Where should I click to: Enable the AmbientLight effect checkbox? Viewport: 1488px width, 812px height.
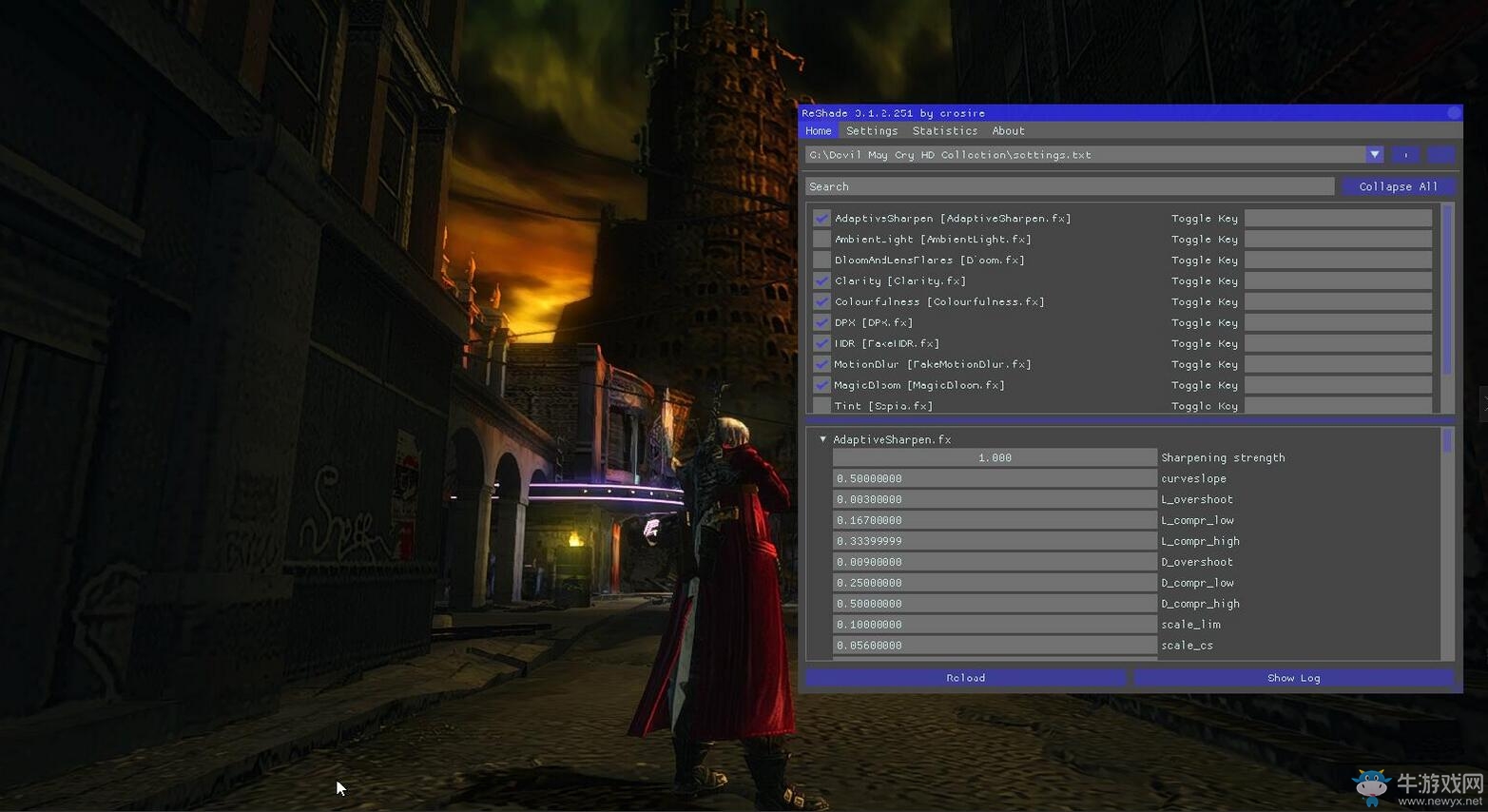pyautogui.click(x=822, y=240)
